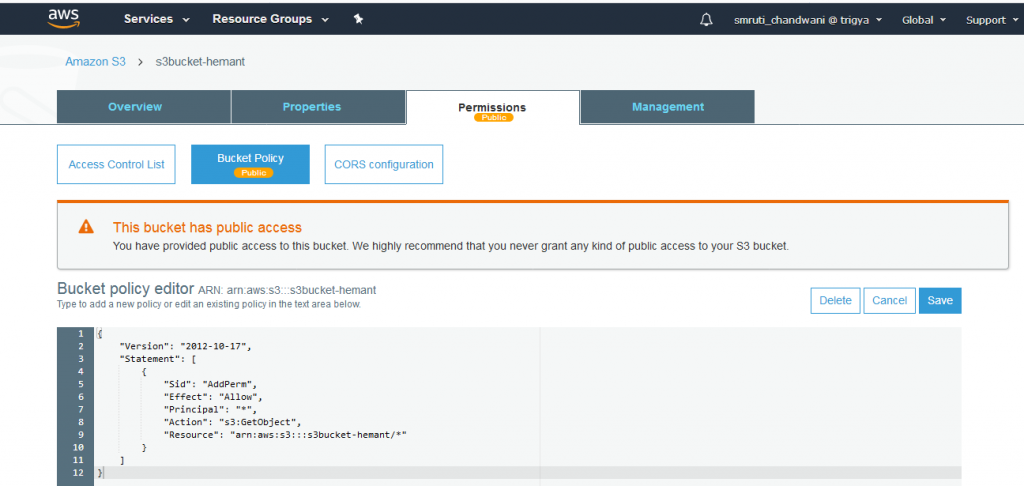Click the orange warning triangle icon
The image size is (1024, 486).
coord(86,227)
